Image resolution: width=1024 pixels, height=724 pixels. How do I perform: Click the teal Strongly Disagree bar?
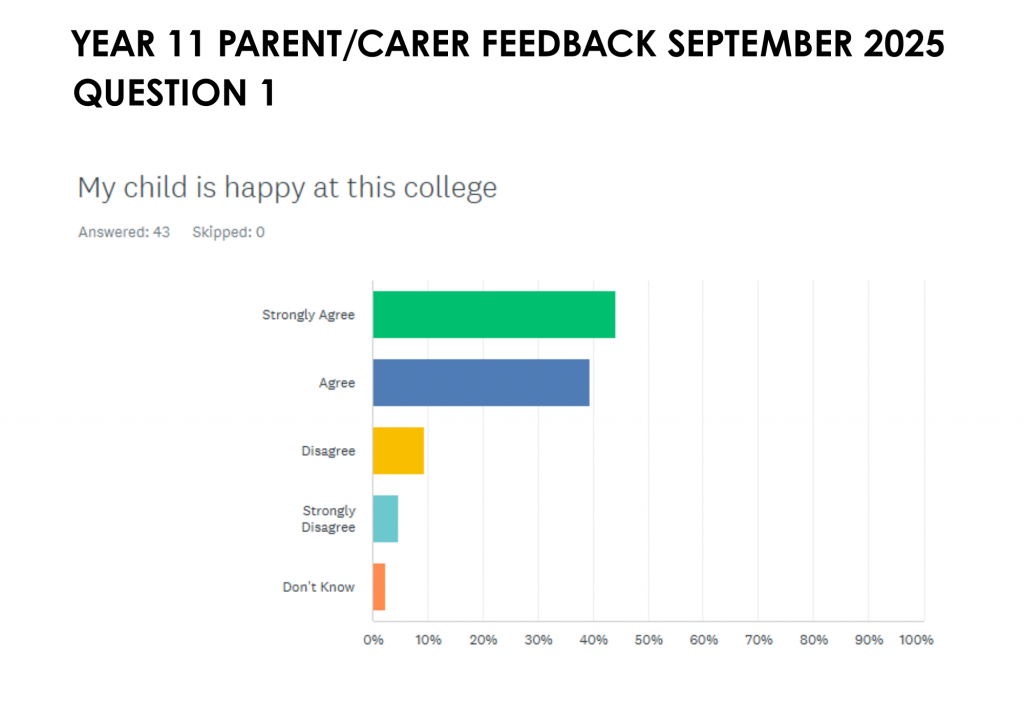pos(385,519)
